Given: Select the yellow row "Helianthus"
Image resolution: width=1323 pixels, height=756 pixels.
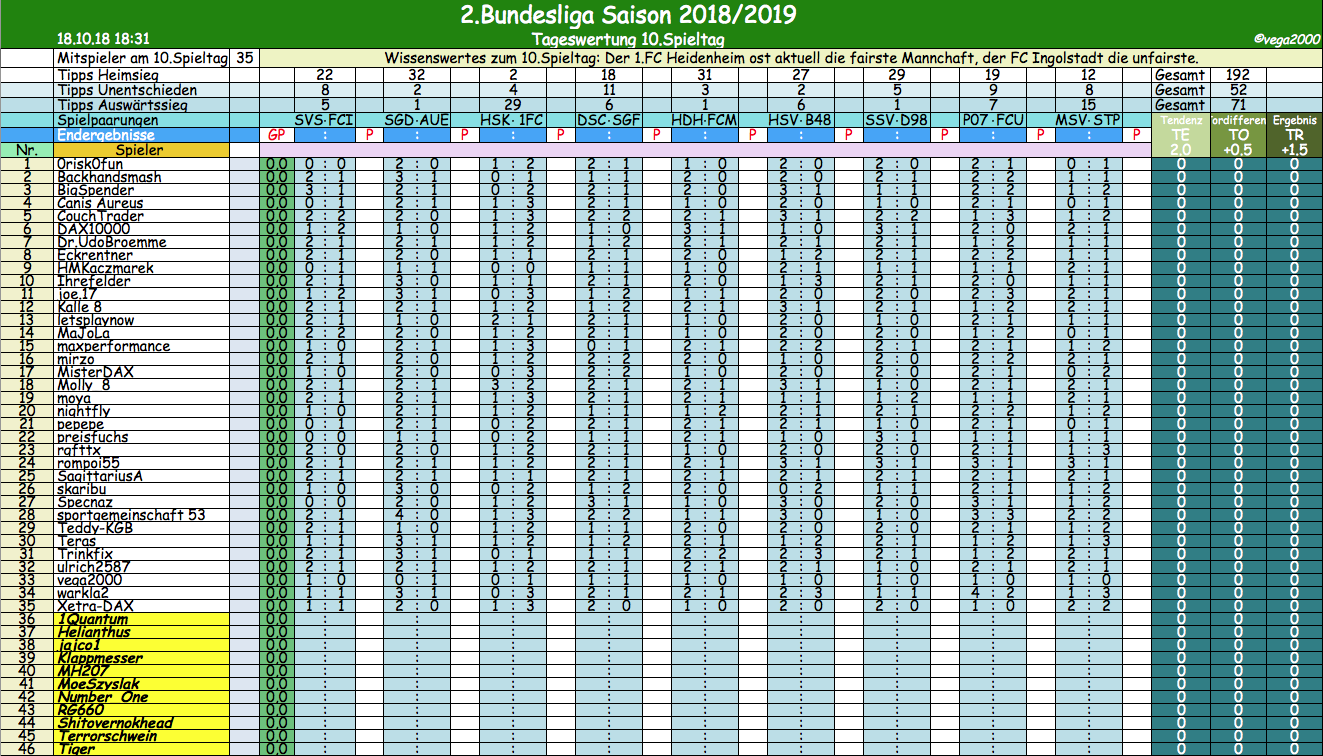Looking at the screenshot, I should [x=142, y=632].
